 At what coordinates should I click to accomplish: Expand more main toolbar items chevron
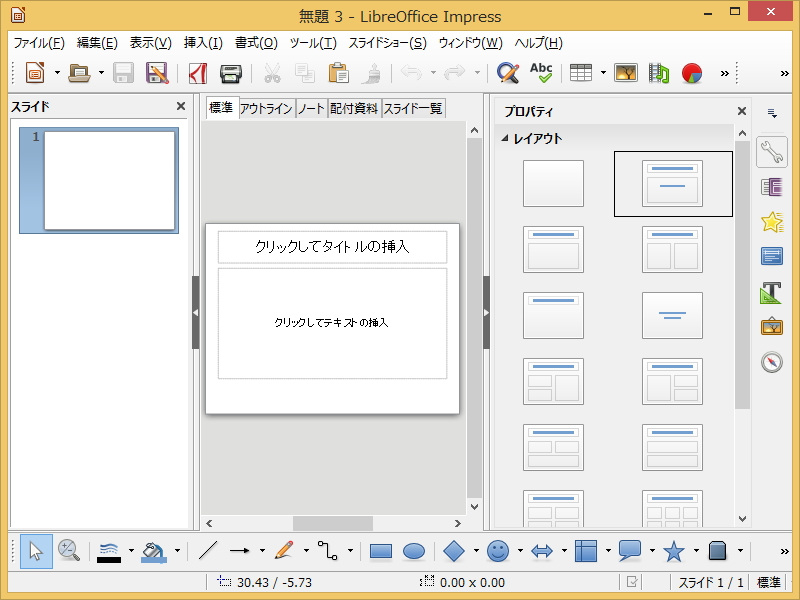coord(724,73)
